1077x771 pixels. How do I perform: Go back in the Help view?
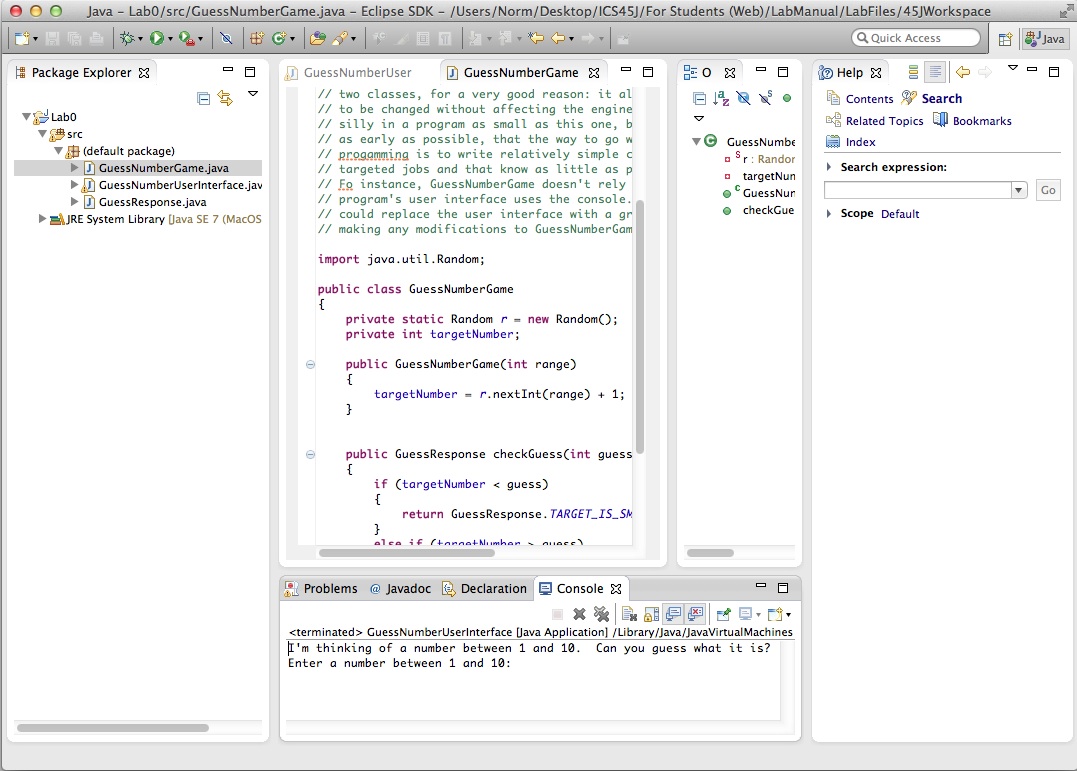click(963, 72)
